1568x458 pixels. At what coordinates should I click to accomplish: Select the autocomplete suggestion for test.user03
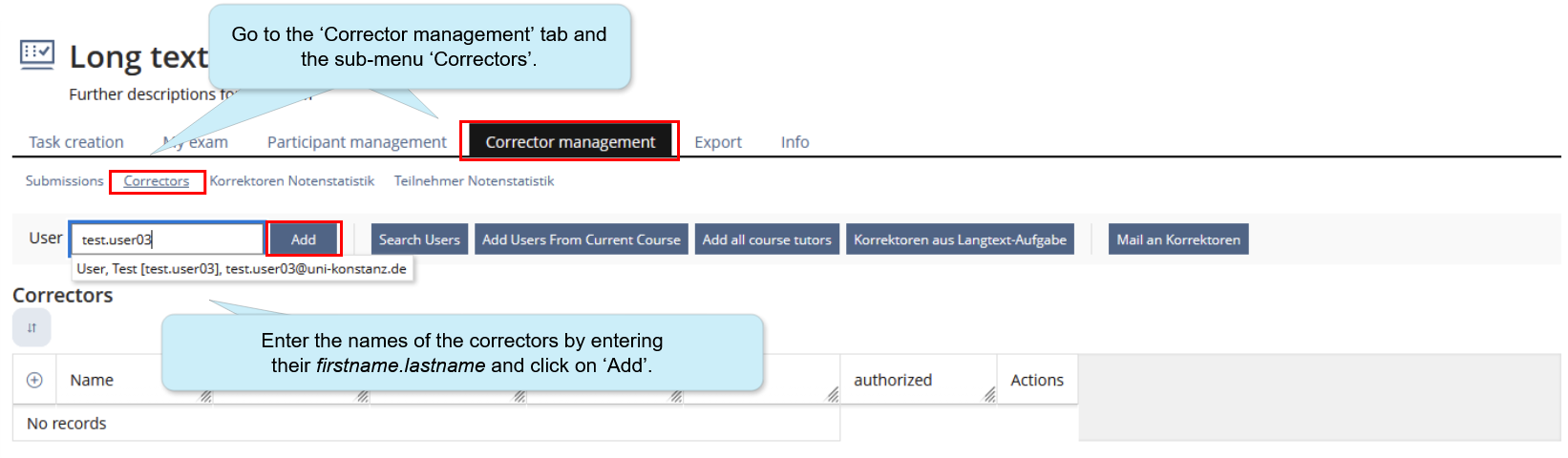[x=242, y=269]
